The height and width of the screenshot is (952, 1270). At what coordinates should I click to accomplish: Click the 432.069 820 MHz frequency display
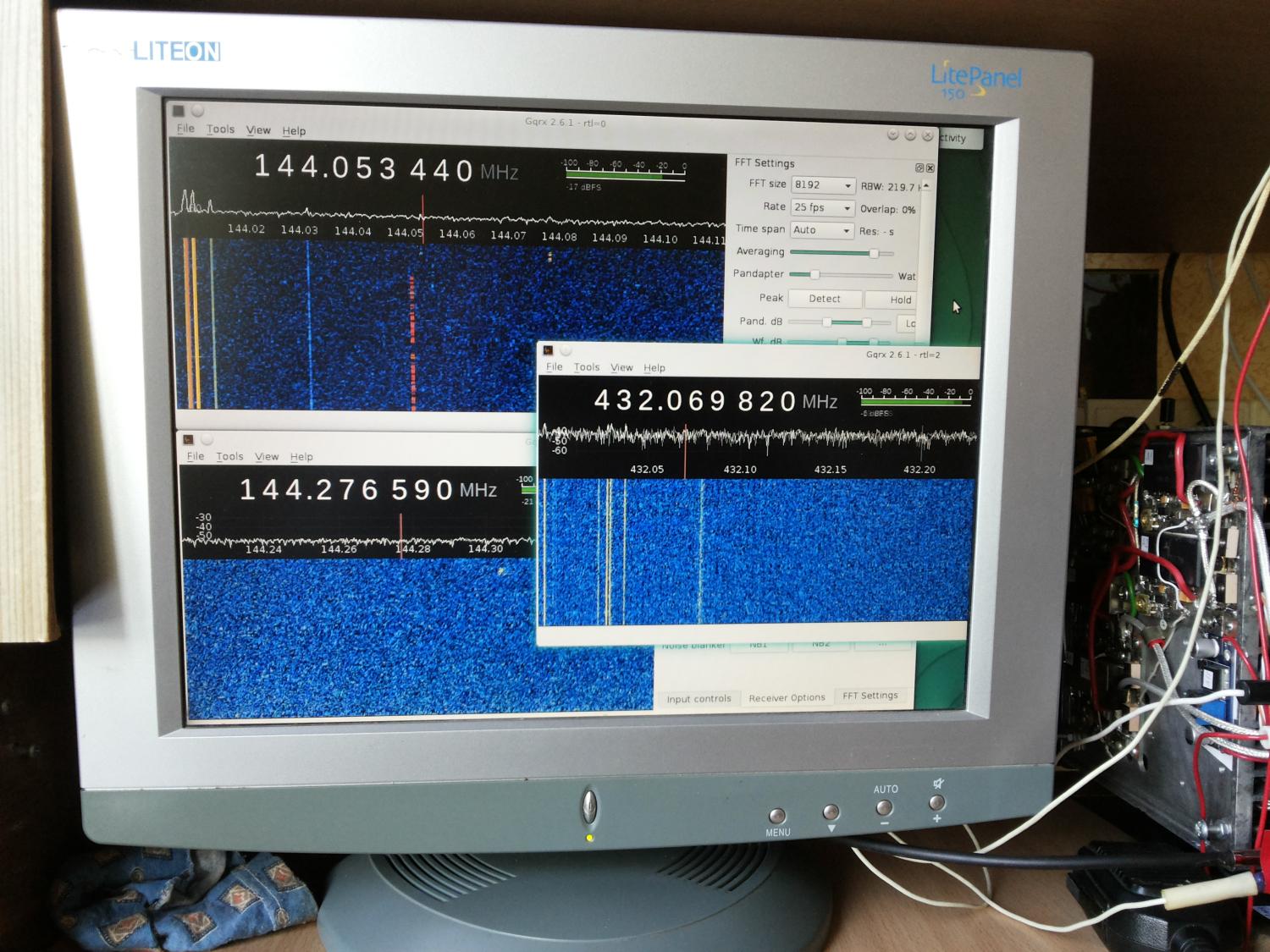click(694, 401)
